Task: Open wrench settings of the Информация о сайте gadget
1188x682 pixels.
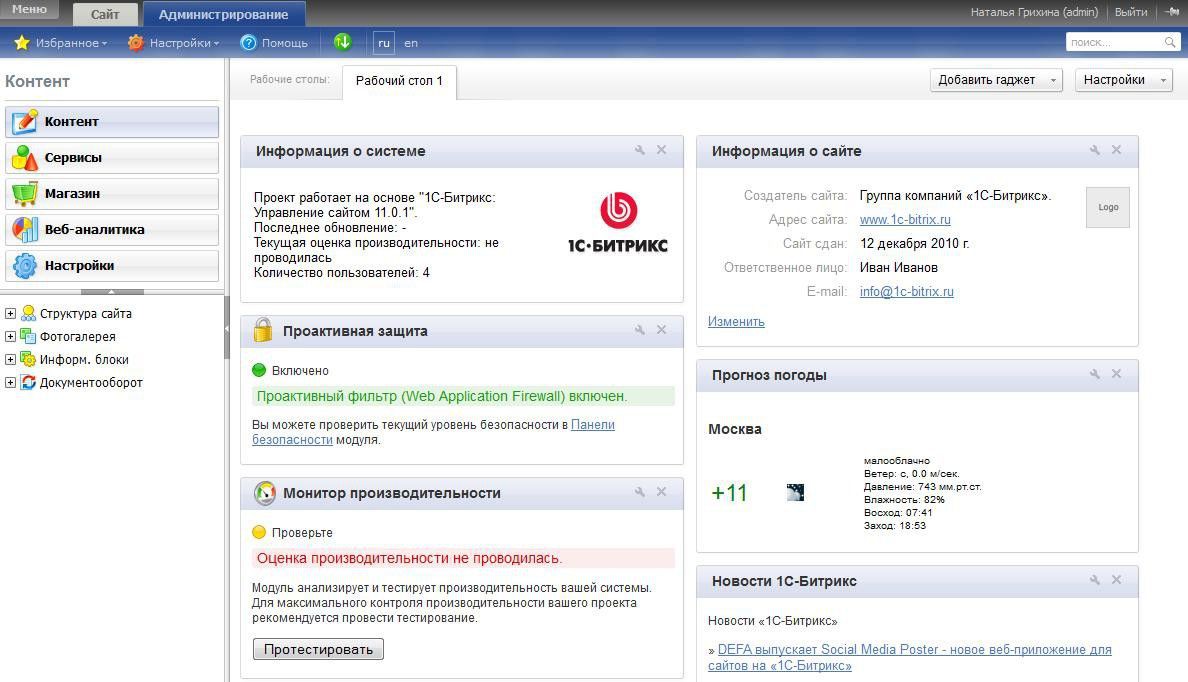Action: tap(1094, 149)
